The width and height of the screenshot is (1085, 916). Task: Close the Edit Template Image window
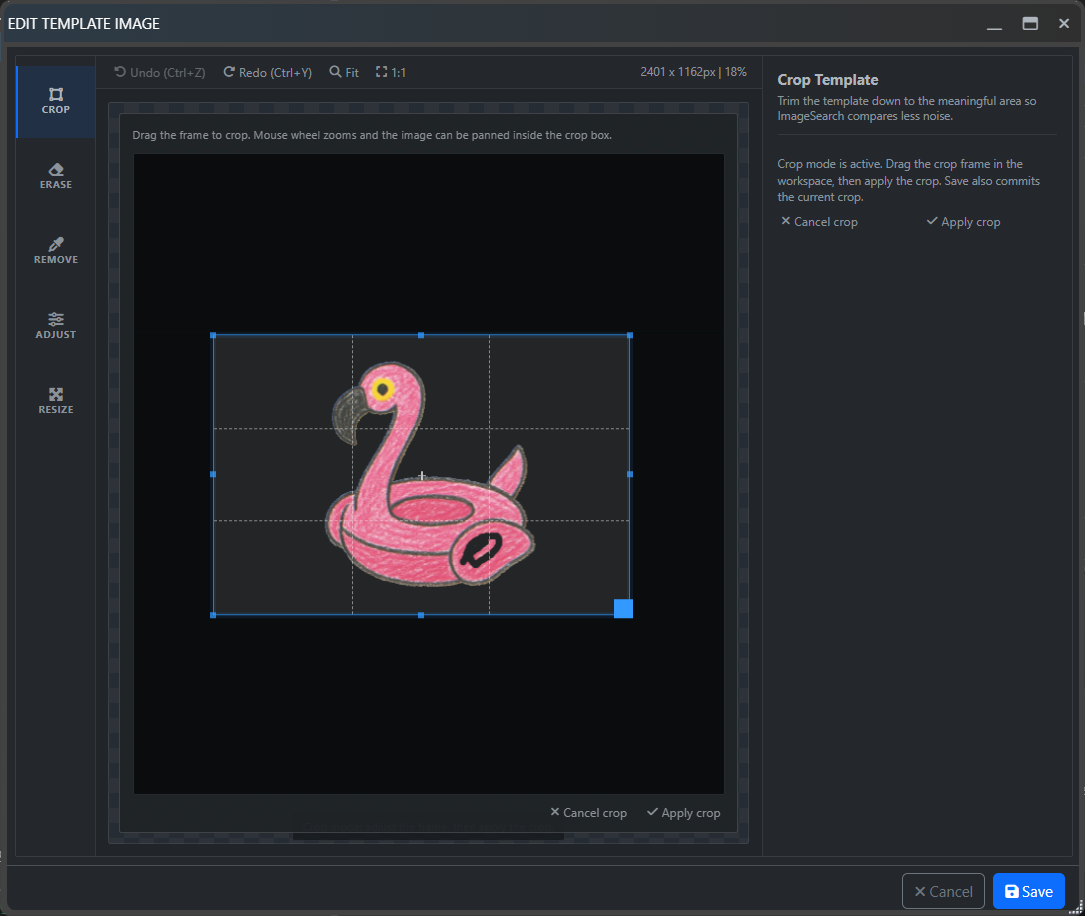coord(1064,24)
